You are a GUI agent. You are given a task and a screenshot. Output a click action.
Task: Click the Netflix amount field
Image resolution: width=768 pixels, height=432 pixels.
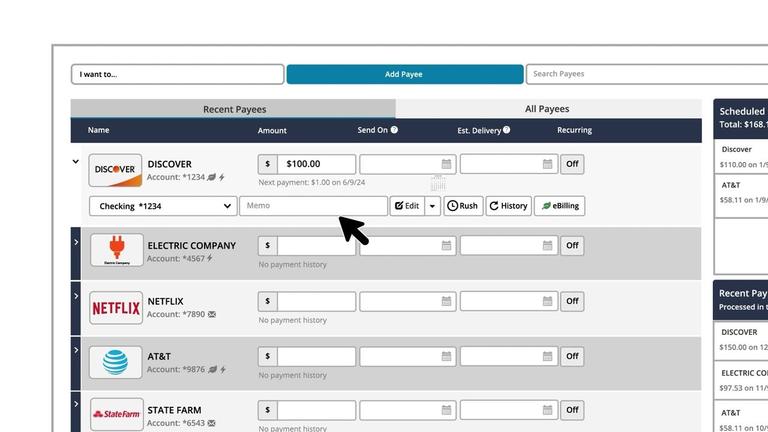pos(316,301)
